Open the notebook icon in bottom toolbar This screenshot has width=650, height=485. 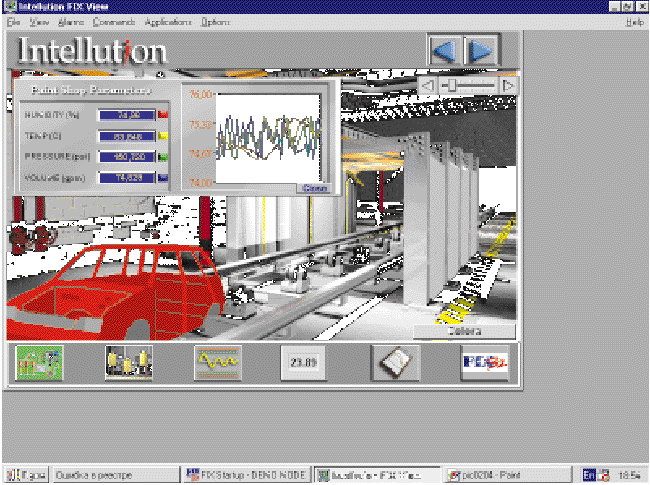[395, 363]
